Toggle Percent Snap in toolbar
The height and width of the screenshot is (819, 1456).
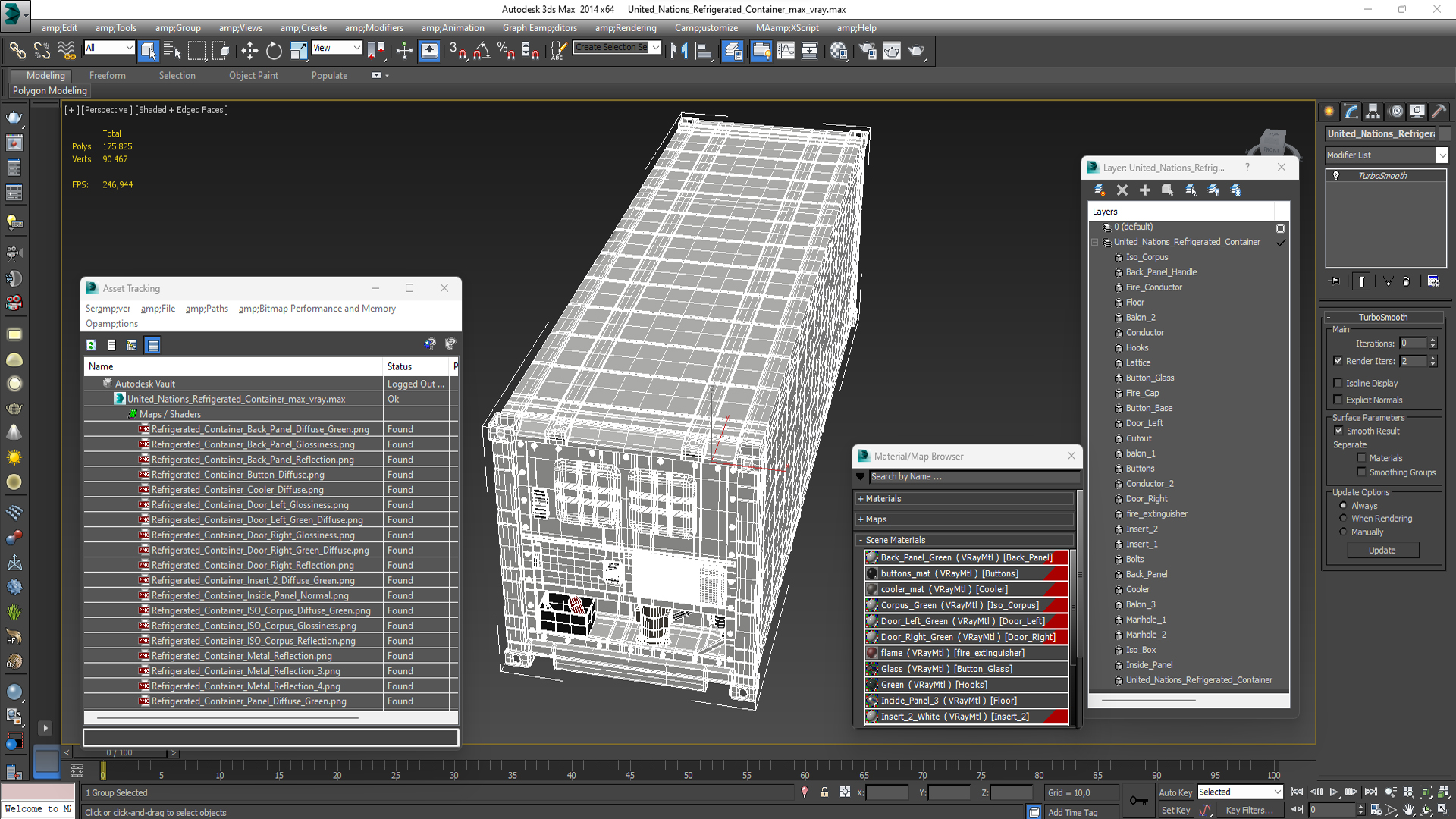click(506, 51)
